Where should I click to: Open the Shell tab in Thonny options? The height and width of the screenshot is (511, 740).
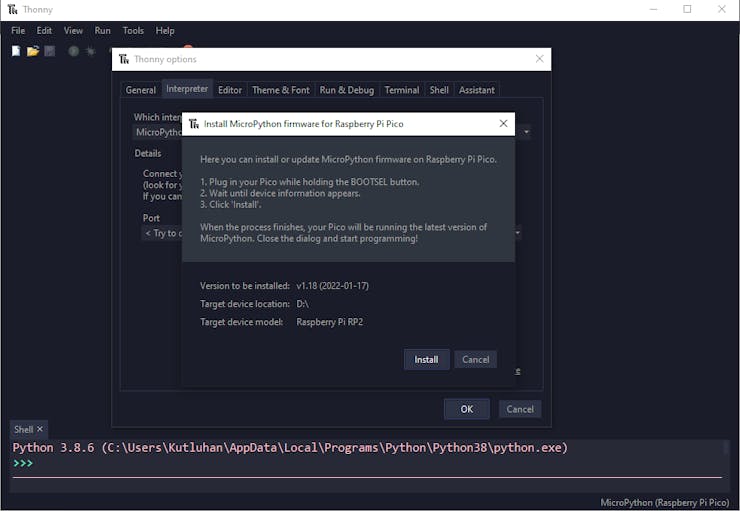pos(439,90)
